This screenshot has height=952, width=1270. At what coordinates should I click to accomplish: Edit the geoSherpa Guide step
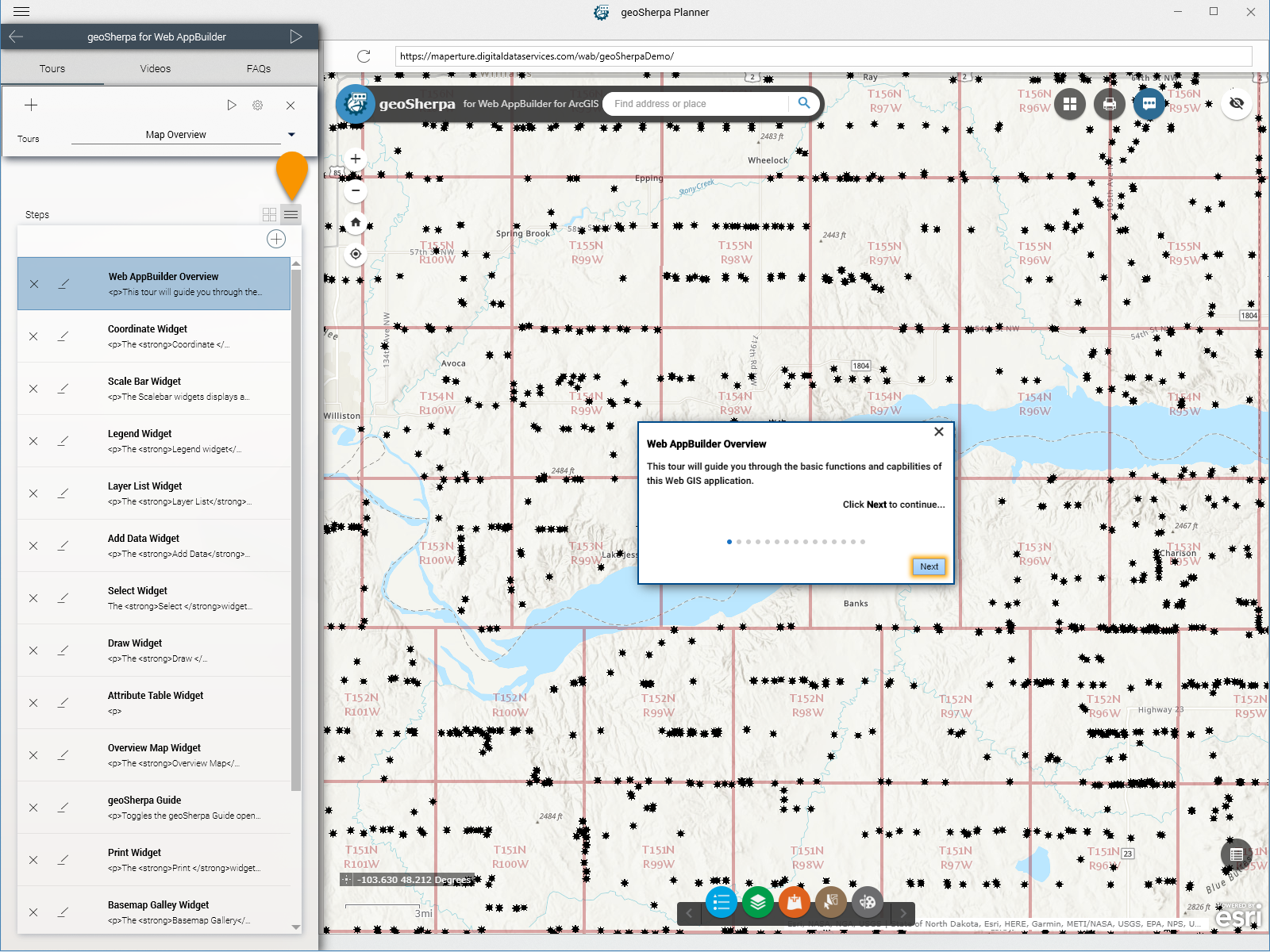pos(63,808)
